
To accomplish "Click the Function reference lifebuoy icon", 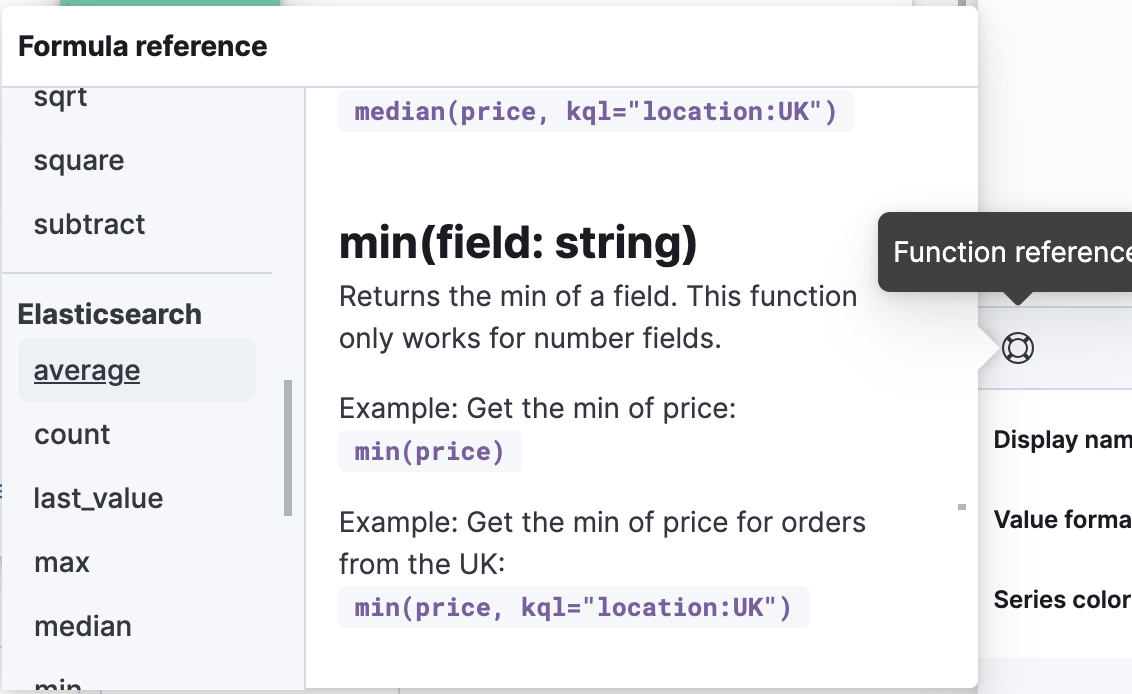I will pos(1017,348).
